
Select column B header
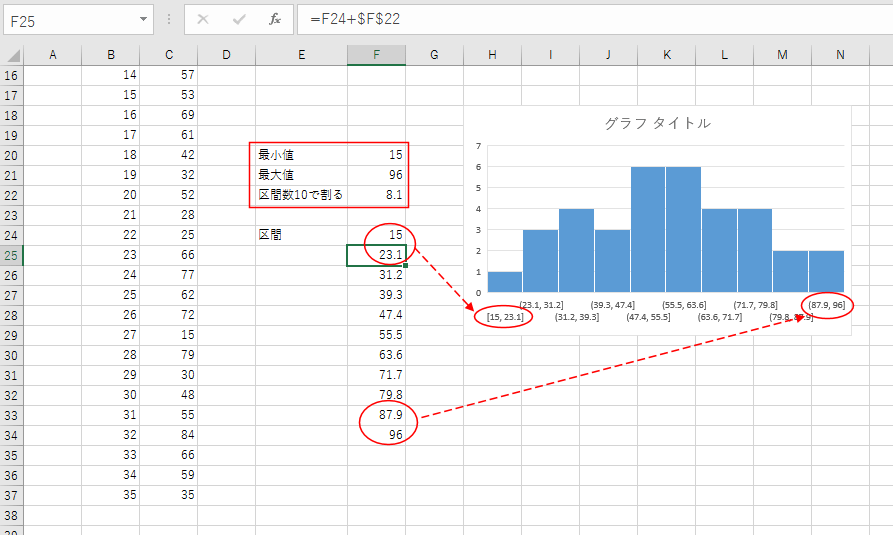tap(110, 56)
